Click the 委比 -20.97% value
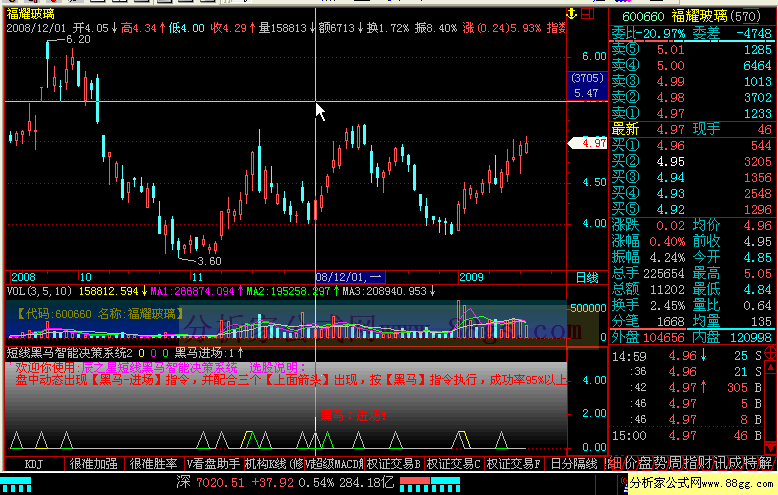The image size is (778, 495). pyautogui.click(x=660, y=34)
